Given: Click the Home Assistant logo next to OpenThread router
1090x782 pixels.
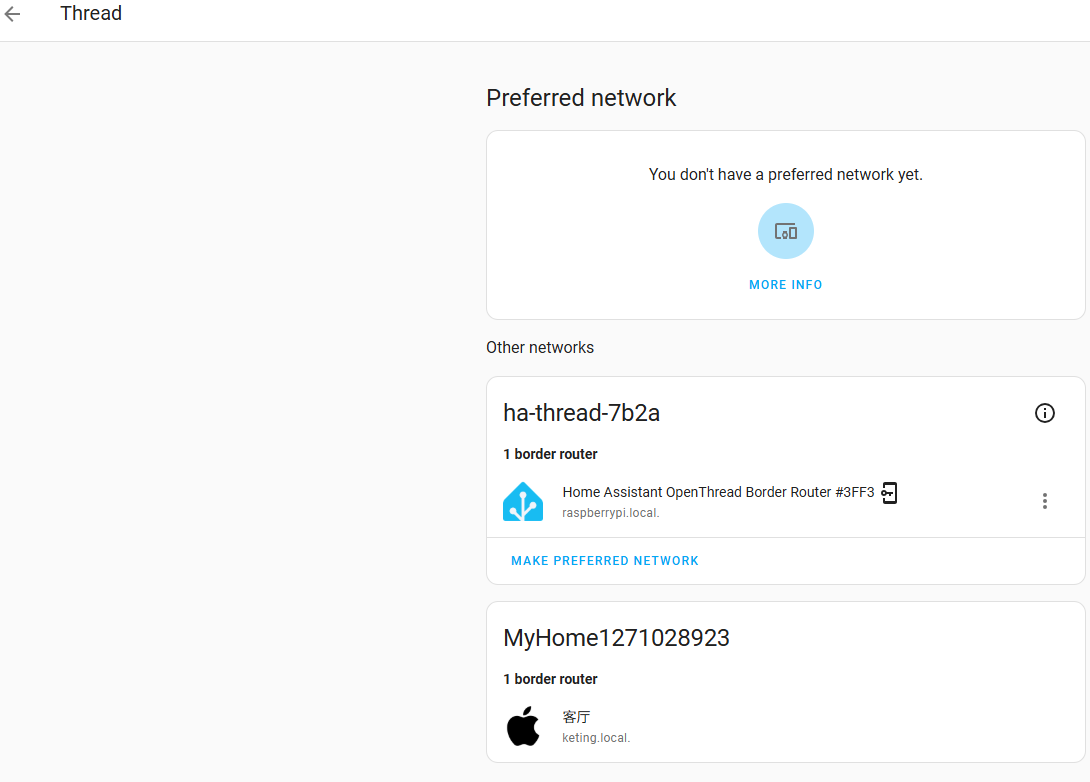Looking at the screenshot, I should click(523, 501).
